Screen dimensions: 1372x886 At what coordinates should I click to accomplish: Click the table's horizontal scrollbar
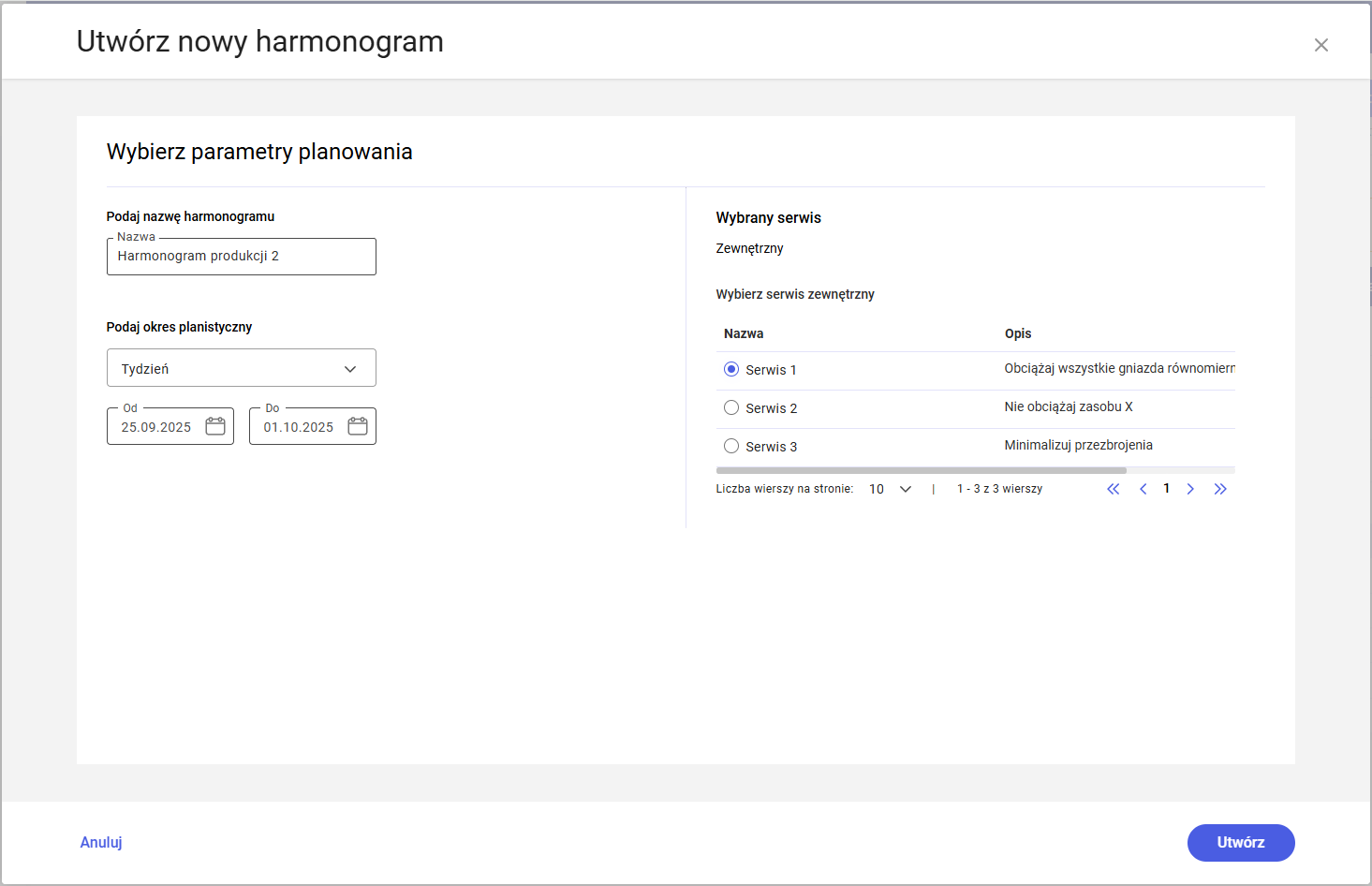click(x=921, y=470)
